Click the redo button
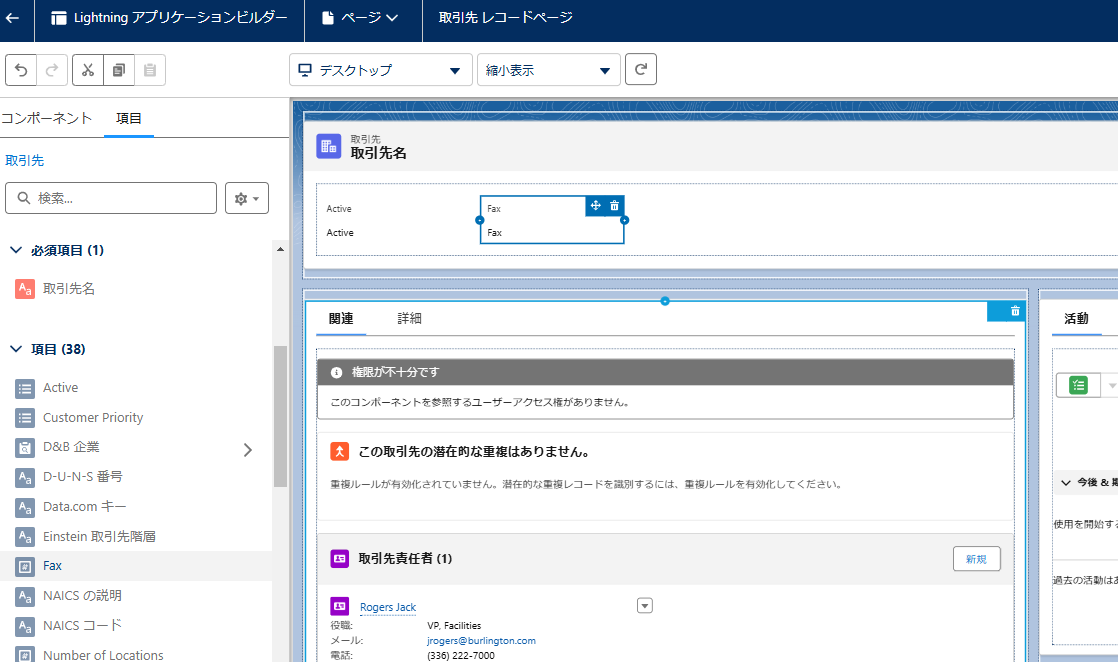This screenshot has height=662, width=1118. coord(52,70)
